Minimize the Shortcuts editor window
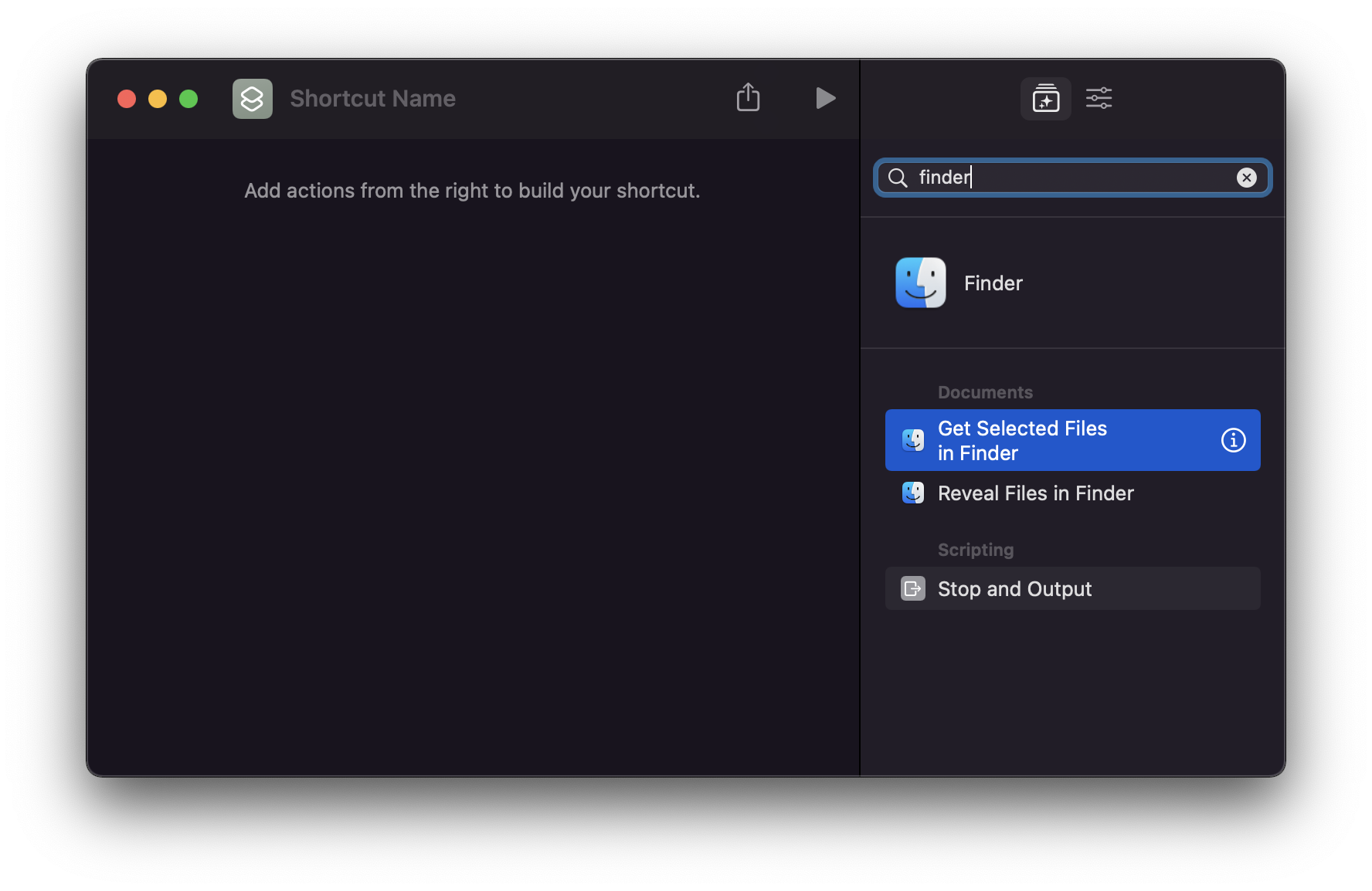The image size is (1372, 891). point(158,99)
